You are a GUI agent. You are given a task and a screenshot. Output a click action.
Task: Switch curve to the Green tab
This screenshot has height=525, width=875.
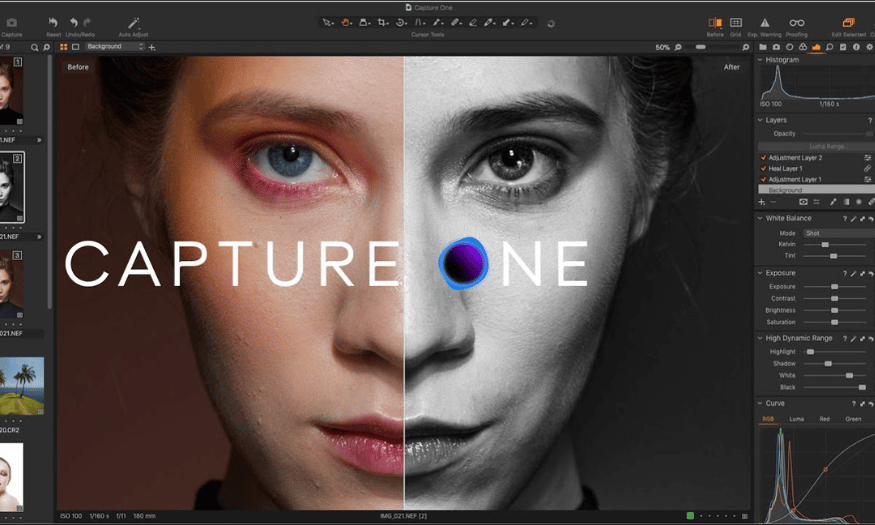pyautogui.click(x=853, y=419)
